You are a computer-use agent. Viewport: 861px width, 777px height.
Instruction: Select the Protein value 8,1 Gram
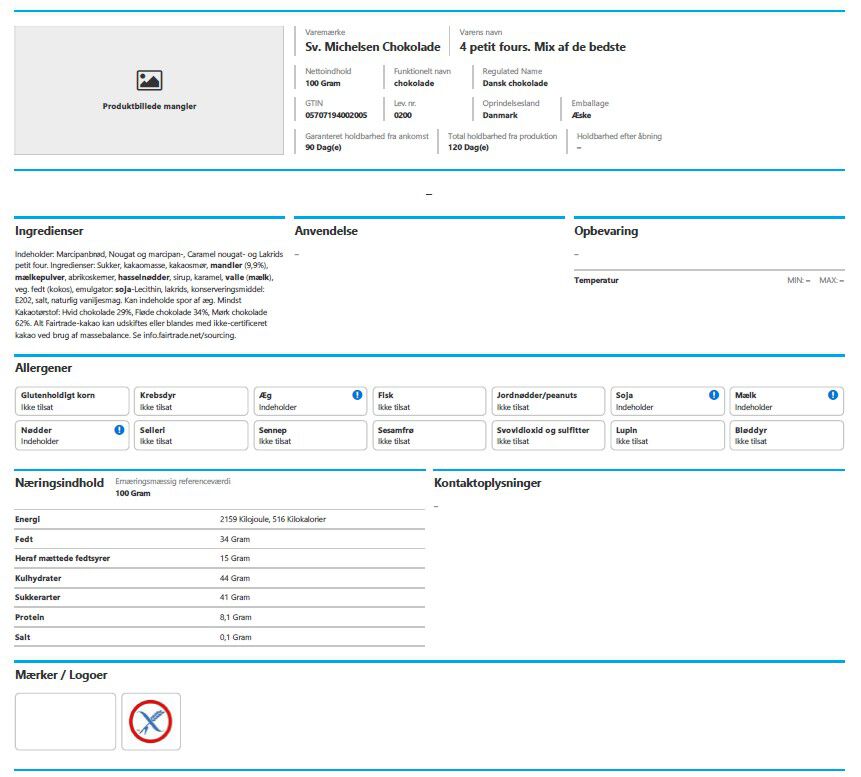pos(236,617)
